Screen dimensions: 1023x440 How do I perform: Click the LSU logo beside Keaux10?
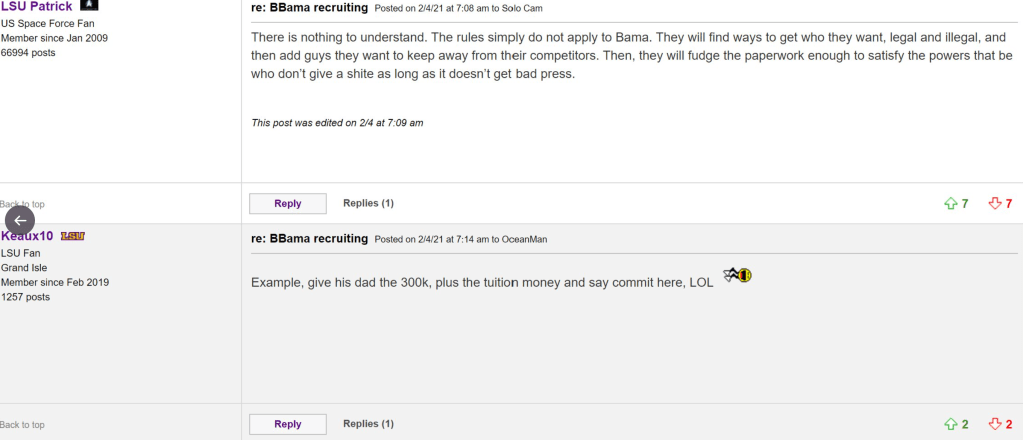(73, 236)
